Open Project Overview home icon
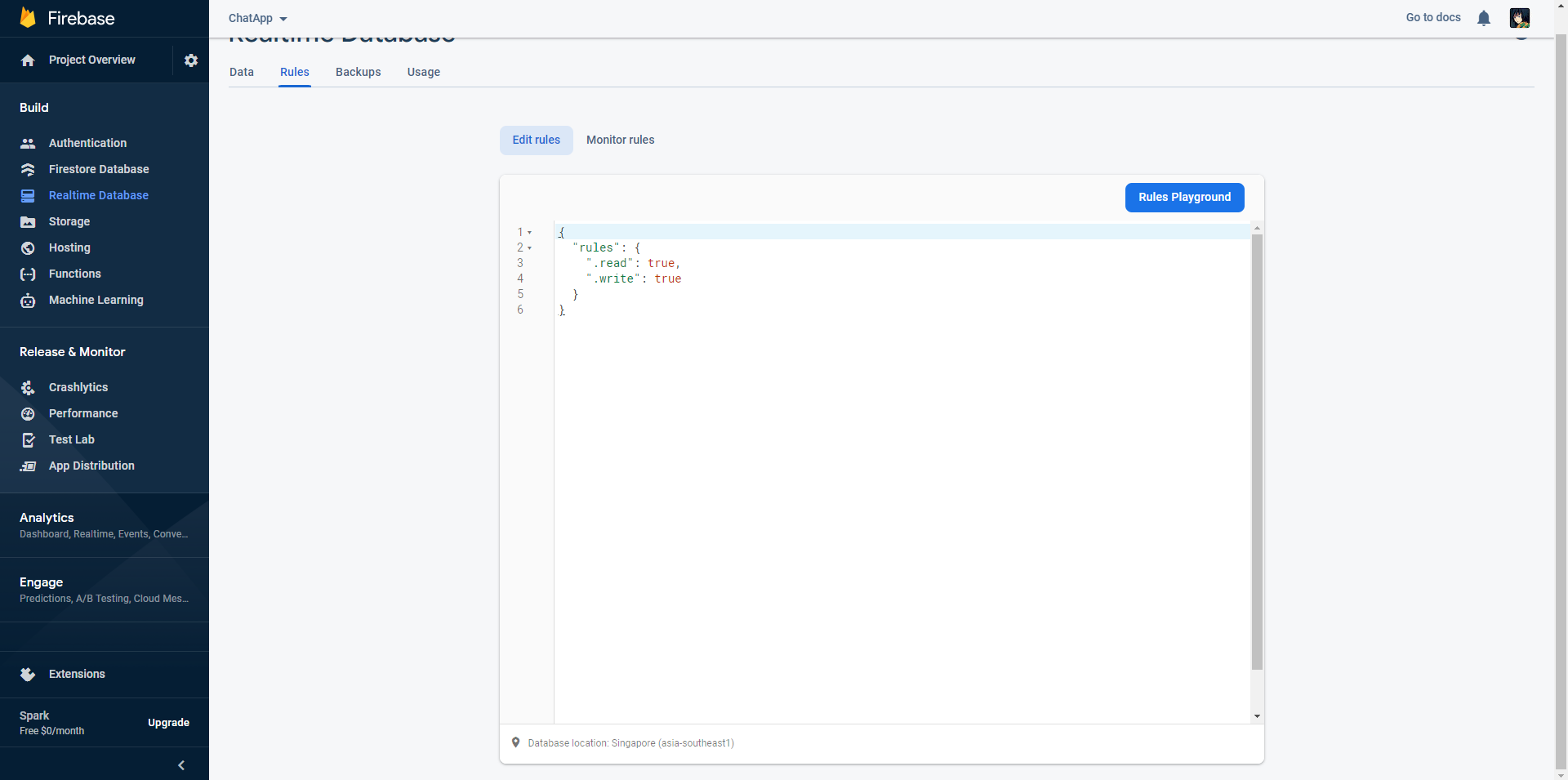 pyautogui.click(x=28, y=60)
